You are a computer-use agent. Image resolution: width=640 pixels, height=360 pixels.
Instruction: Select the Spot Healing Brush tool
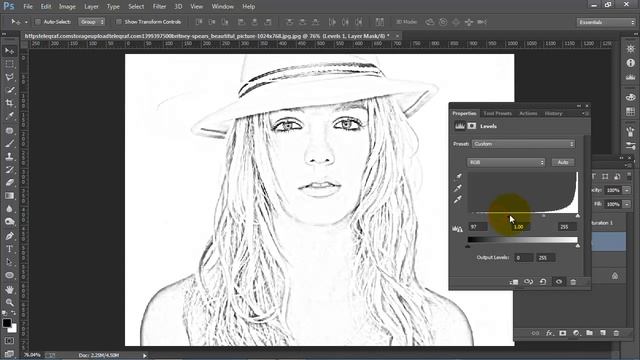9,131
